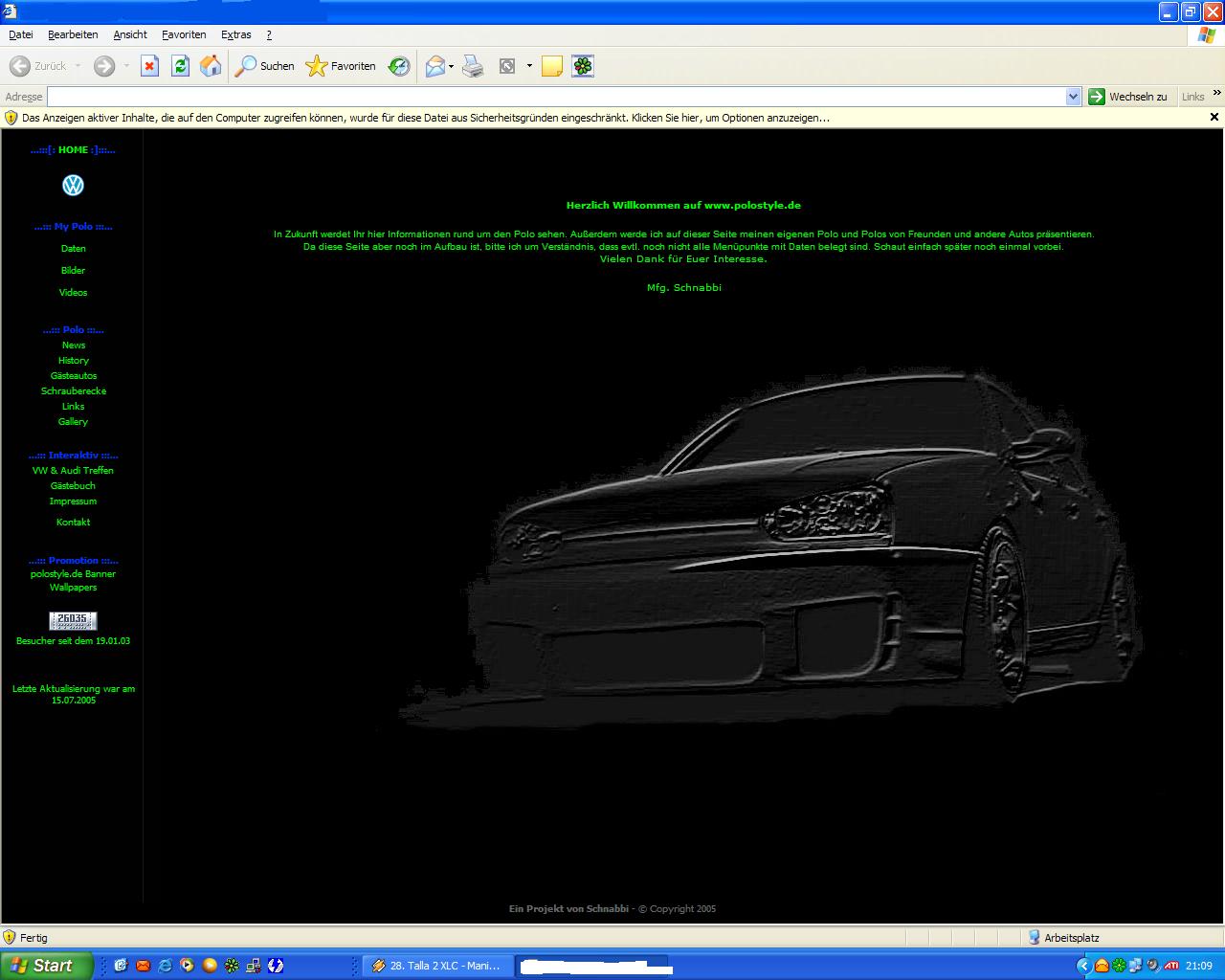Open the Impressum link
This screenshot has width=1225, height=980.
point(73,501)
